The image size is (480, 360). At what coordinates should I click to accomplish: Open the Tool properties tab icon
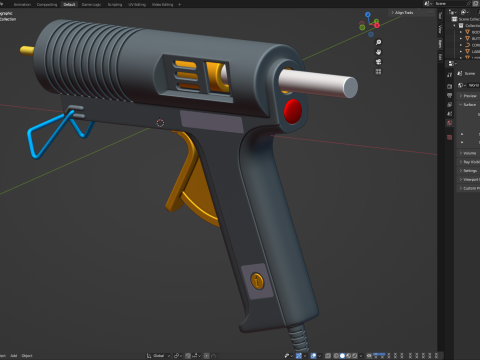click(449, 75)
